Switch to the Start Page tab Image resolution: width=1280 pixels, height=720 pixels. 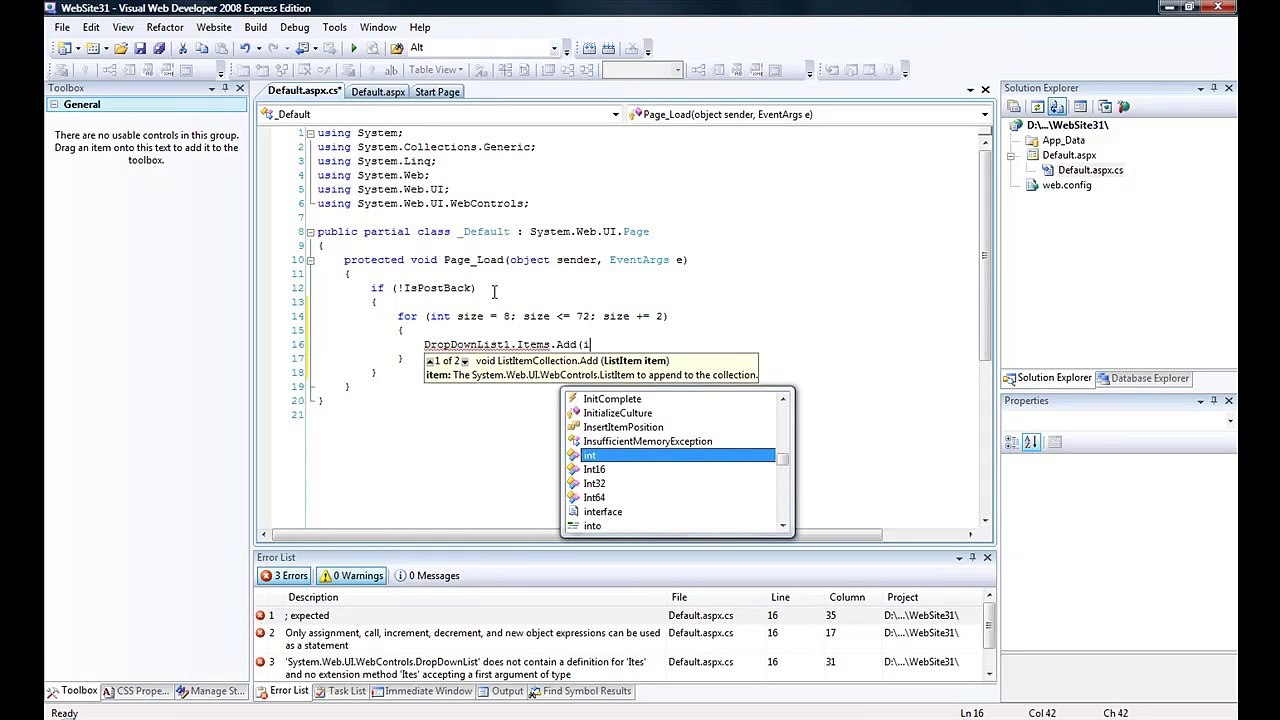coord(437,92)
